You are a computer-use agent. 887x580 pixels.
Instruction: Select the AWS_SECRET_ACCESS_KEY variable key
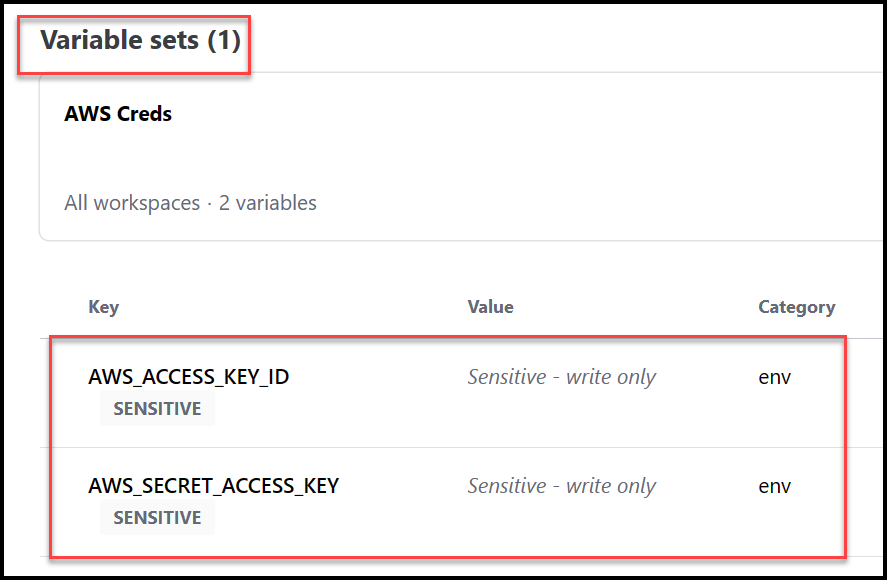[x=213, y=486]
